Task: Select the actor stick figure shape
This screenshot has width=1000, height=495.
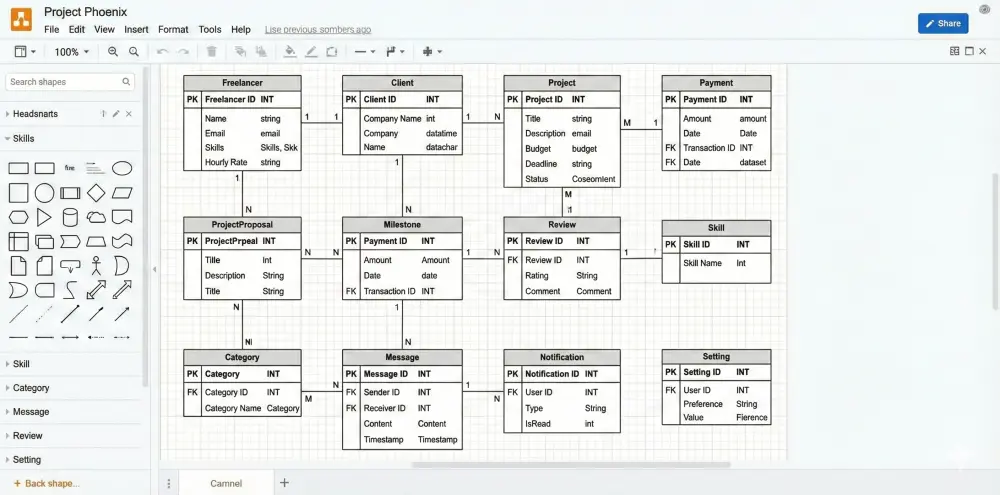Action: click(x=96, y=265)
